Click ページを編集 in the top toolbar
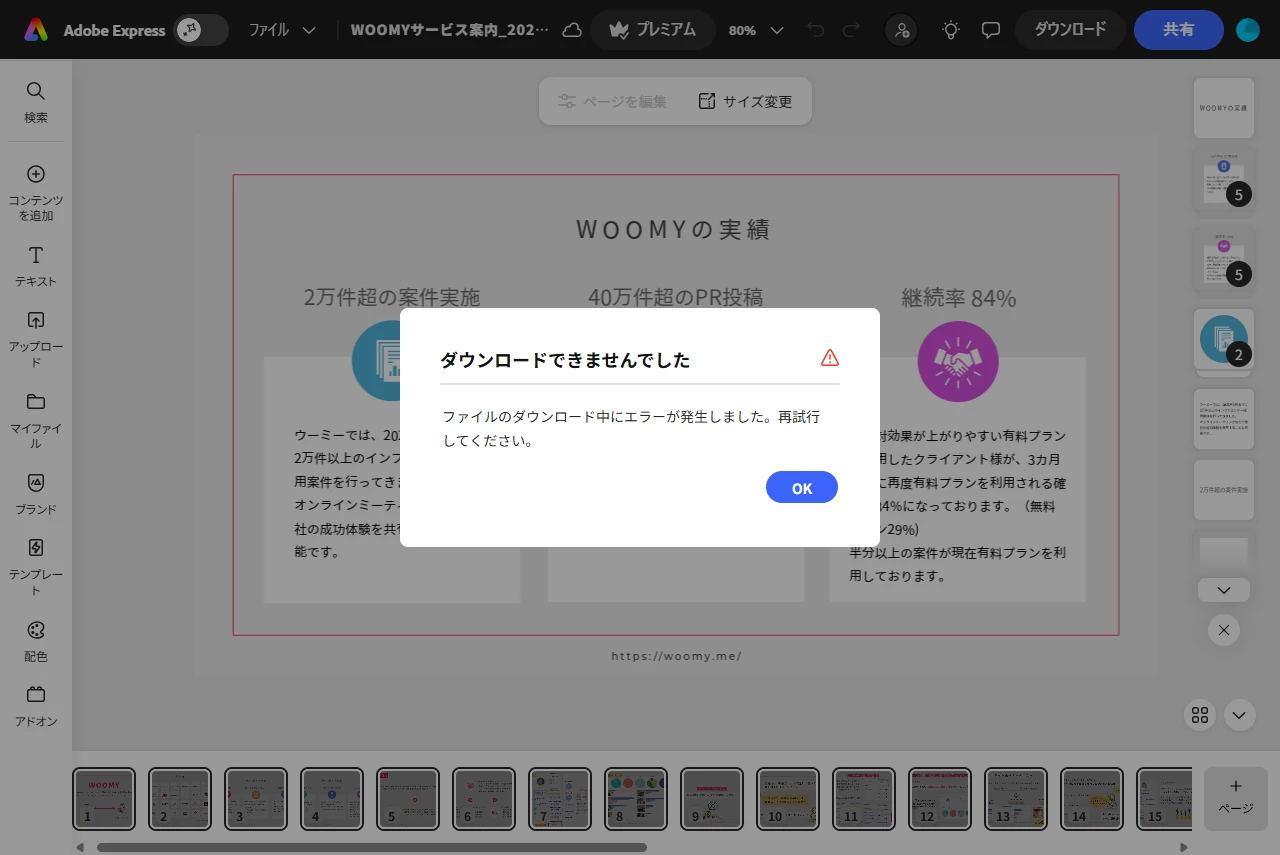The image size is (1280, 855). click(612, 101)
